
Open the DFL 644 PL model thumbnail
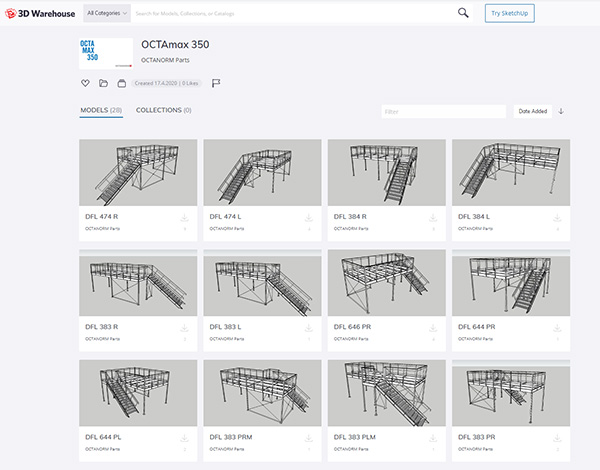click(x=138, y=393)
